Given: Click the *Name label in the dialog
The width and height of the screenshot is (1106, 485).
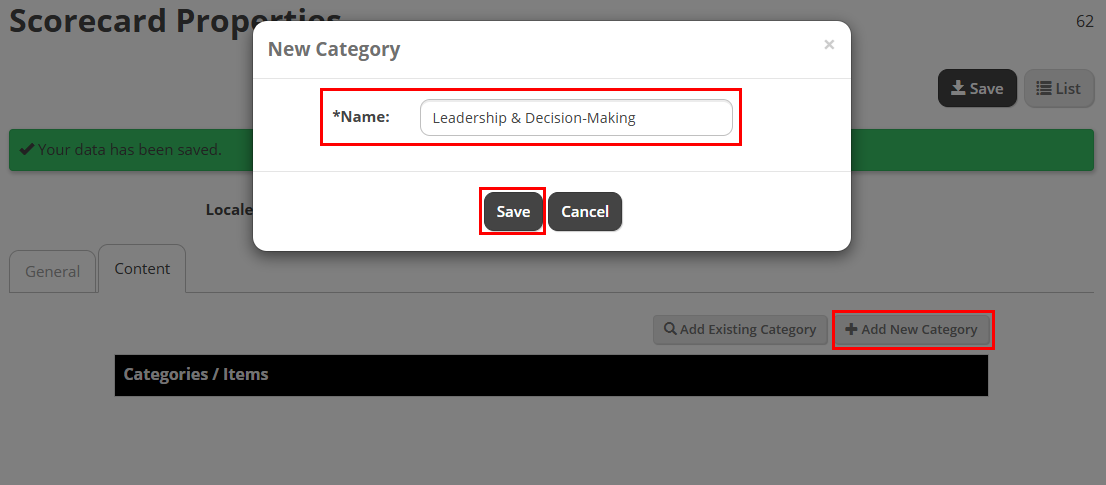Looking at the screenshot, I should pyautogui.click(x=361, y=117).
